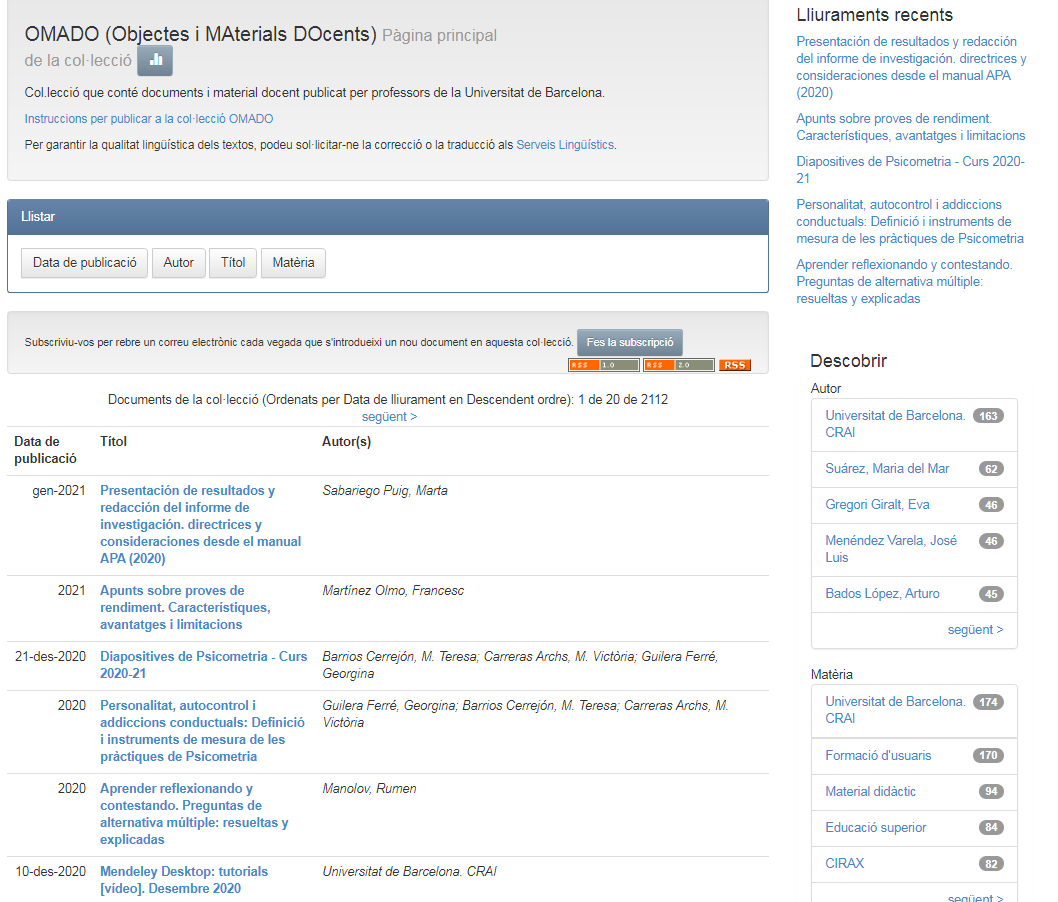The height and width of the screenshot is (902, 1058).
Task: Open Instruccions per publicar a la col·lecció OMADO
Action: coord(149,119)
